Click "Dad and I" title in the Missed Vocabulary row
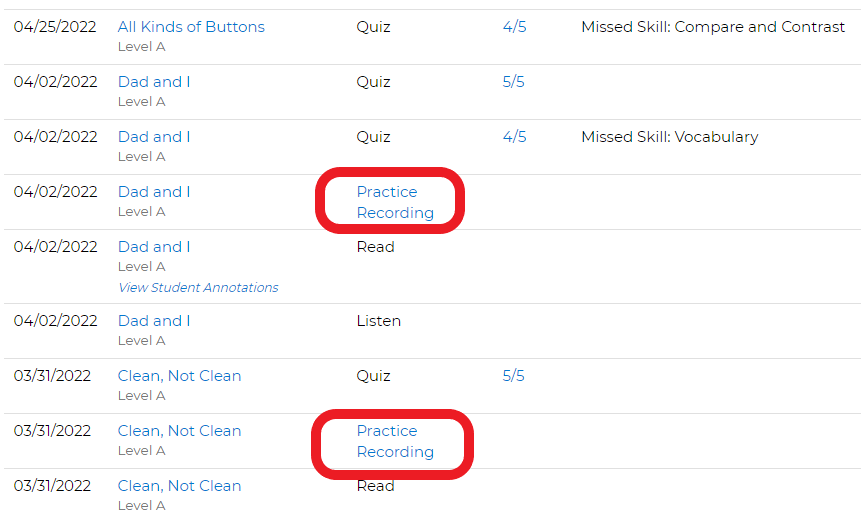 pyautogui.click(x=154, y=137)
